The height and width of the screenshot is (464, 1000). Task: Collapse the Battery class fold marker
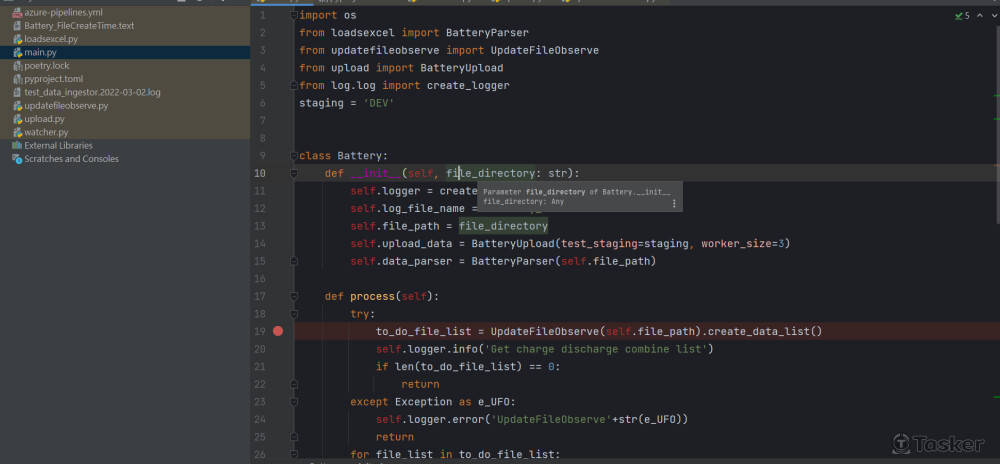tap(294, 156)
